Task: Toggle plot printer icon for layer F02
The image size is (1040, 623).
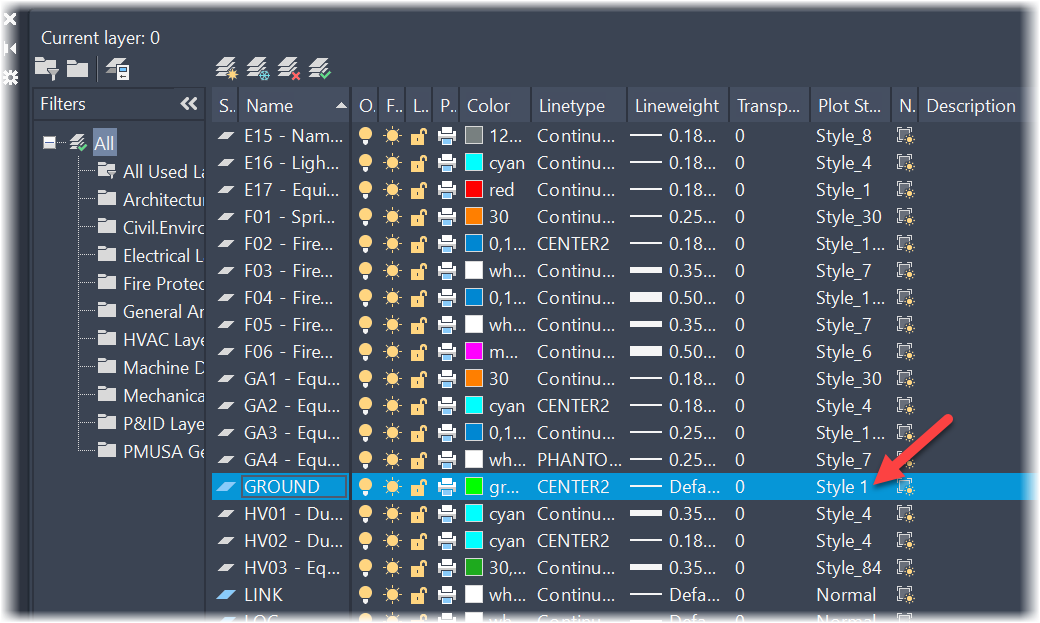Action: click(x=447, y=244)
